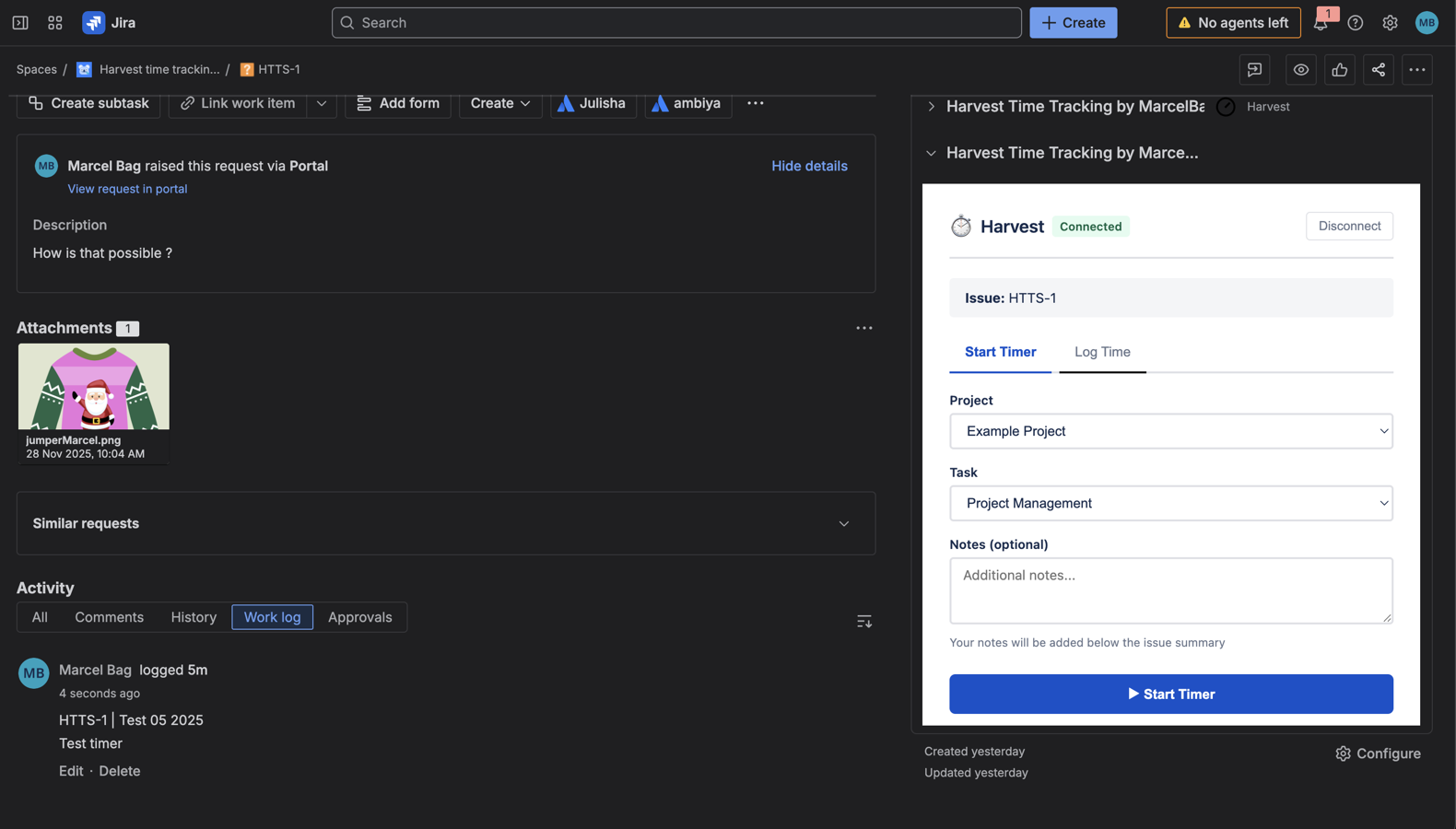Collapse the sidebar panel icon
The width and height of the screenshot is (1456, 829).
tap(20, 23)
